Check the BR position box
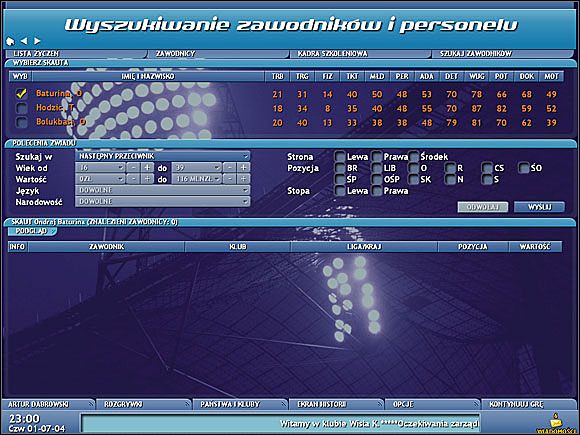The image size is (580, 435). (x=340, y=168)
